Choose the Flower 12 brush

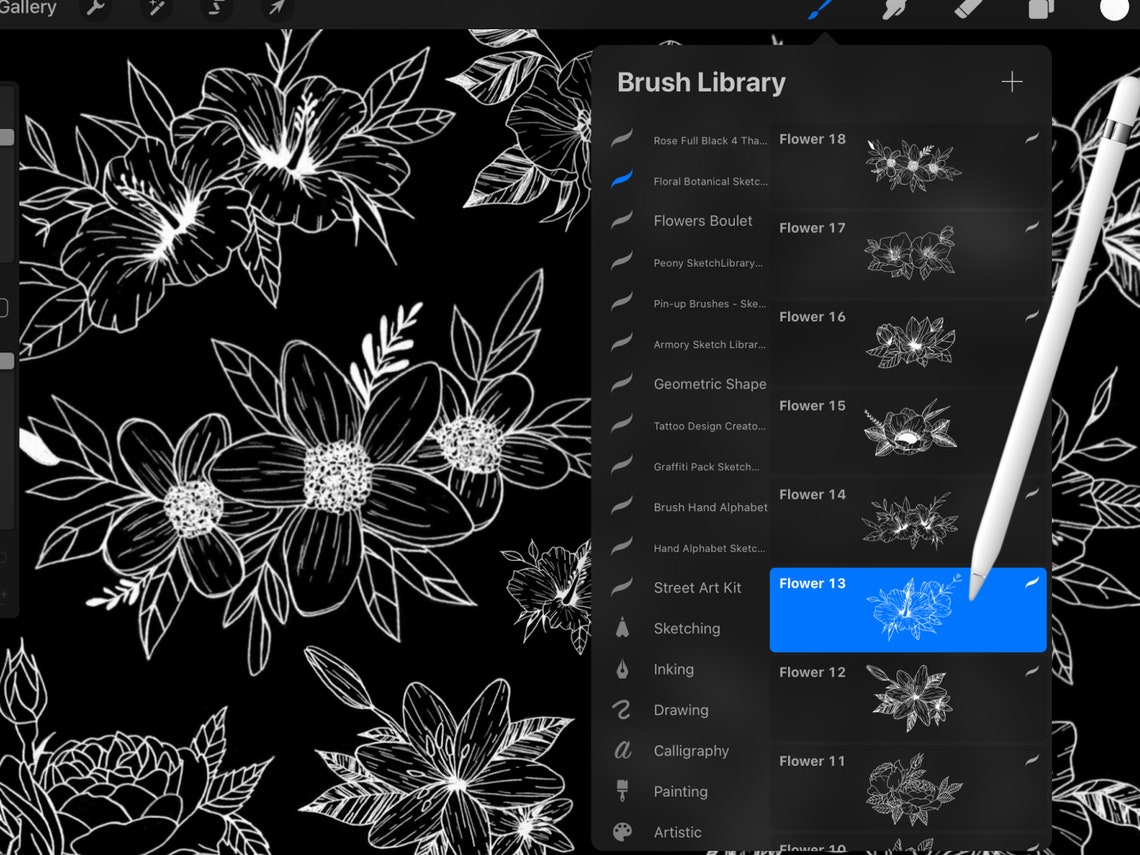point(908,698)
